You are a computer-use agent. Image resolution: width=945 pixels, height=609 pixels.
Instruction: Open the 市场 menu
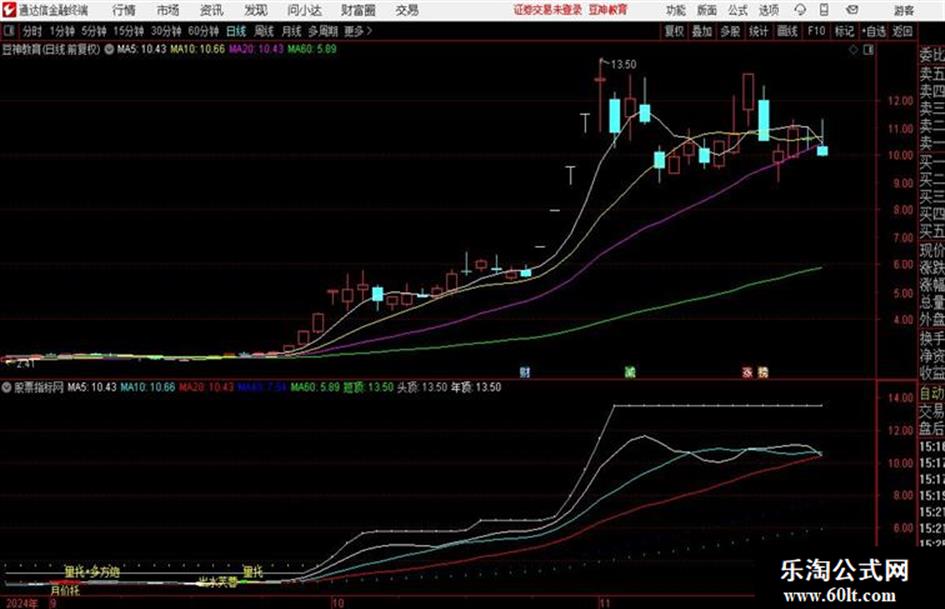pyautogui.click(x=168, y=10)
